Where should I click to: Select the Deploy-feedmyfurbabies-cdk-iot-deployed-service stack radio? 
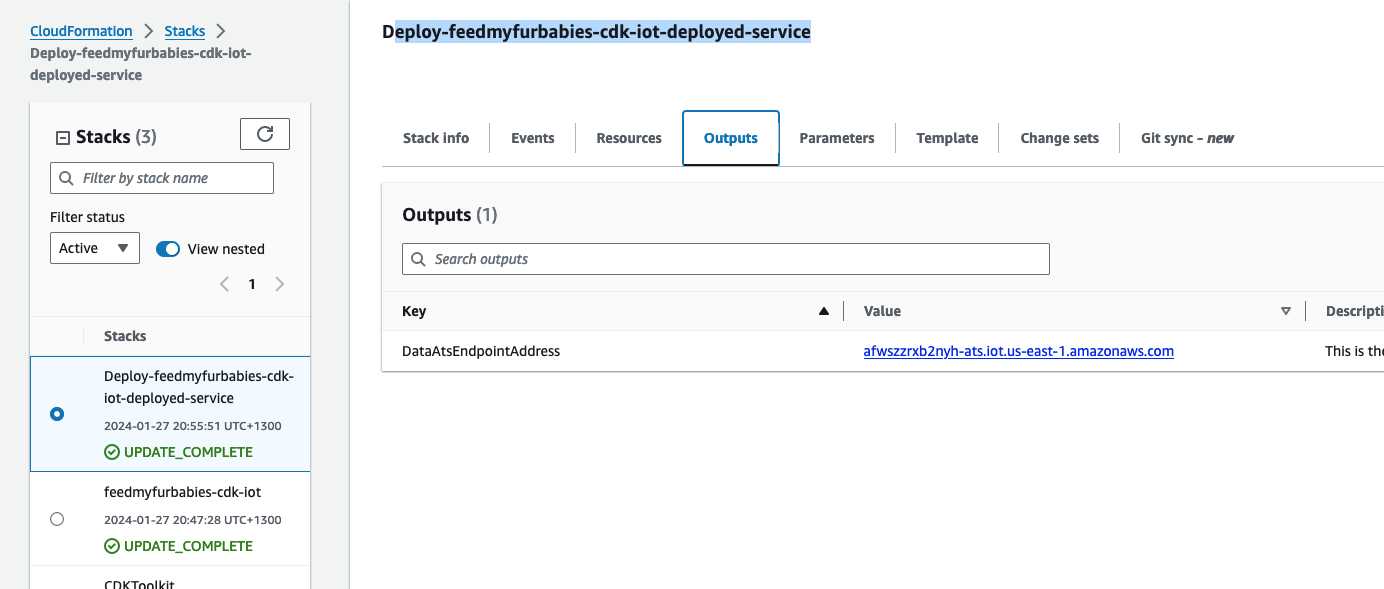[x=57, y=414]
